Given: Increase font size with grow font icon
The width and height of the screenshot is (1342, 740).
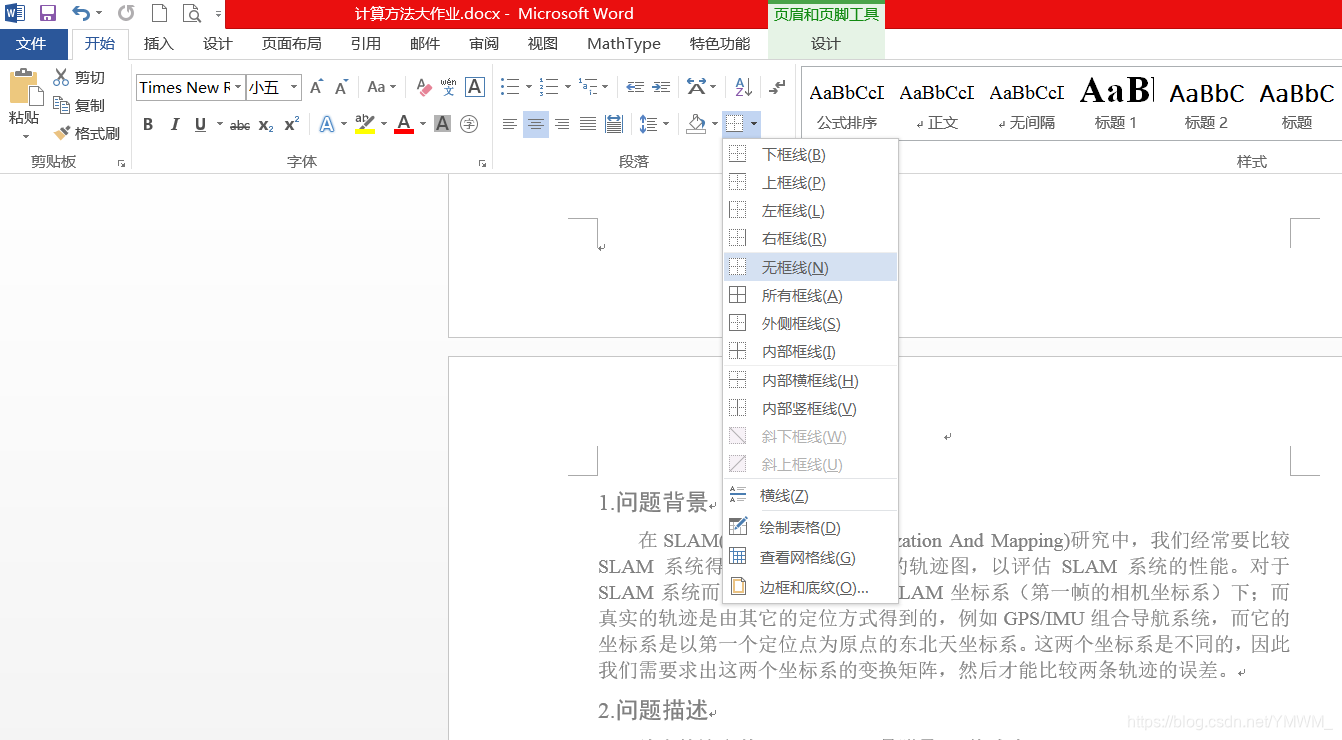Looking at the screenshot, I should click(x=316, y=88).
